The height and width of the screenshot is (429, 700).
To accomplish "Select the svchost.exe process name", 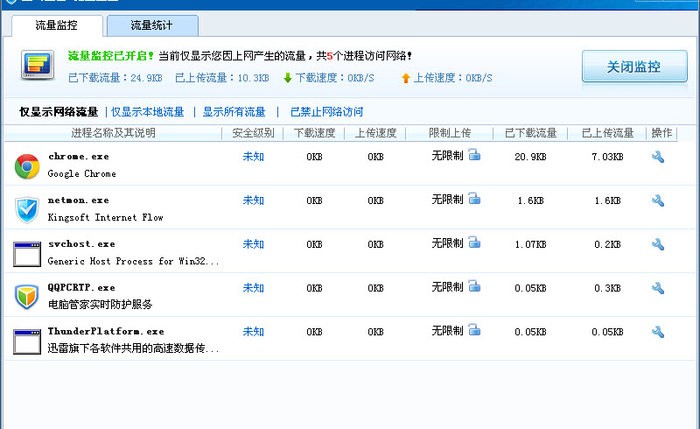I will click(x=82, y=244).
